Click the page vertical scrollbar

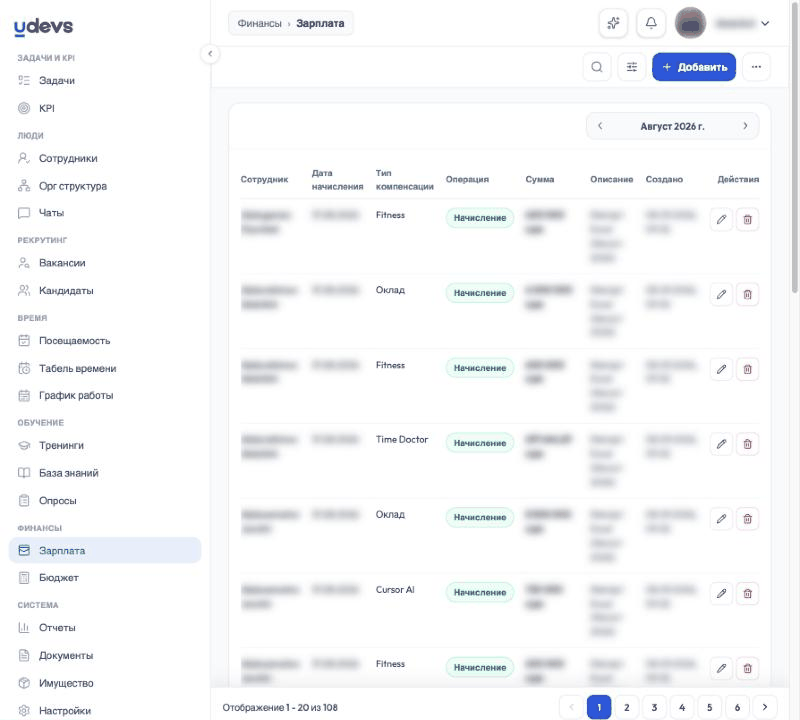[x=794, y=148]
